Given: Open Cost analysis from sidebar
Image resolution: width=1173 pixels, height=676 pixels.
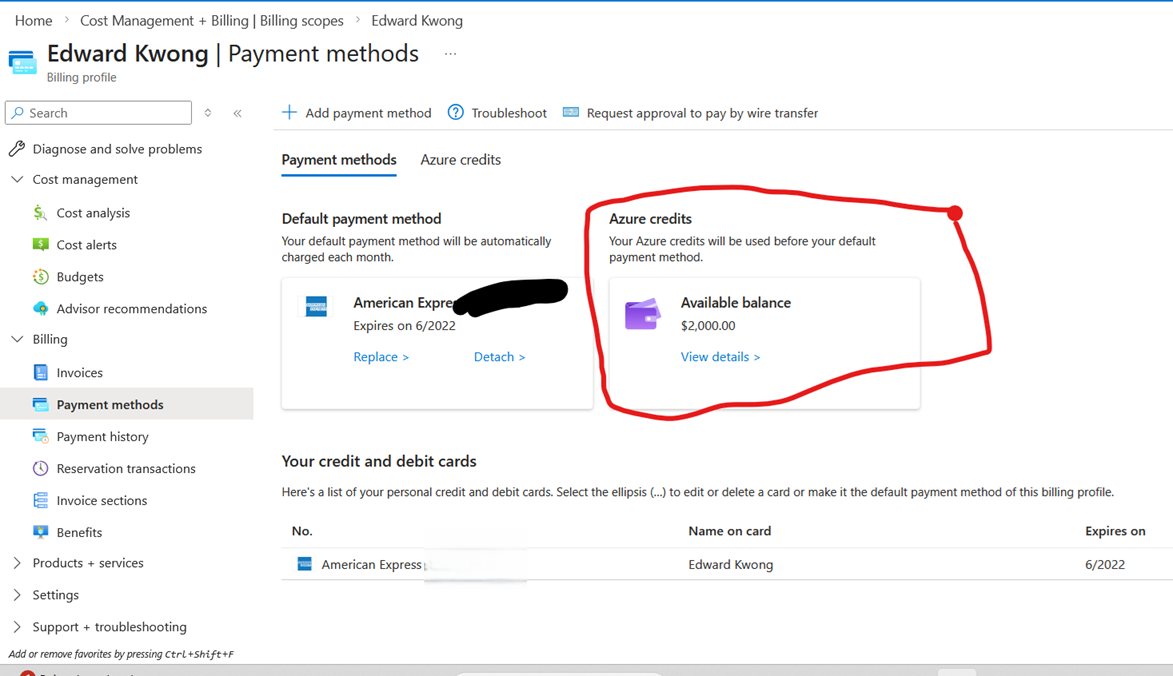Looking at the screenshot, I should click(x=93, y=213).
